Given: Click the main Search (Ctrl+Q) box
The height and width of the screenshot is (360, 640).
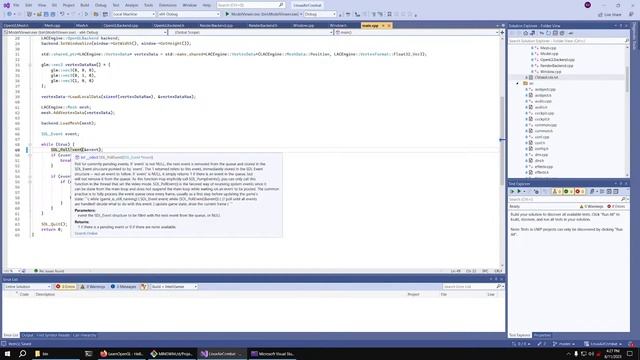Looking at the screenshot, I should pyautogui.click(x=250, y=5).
